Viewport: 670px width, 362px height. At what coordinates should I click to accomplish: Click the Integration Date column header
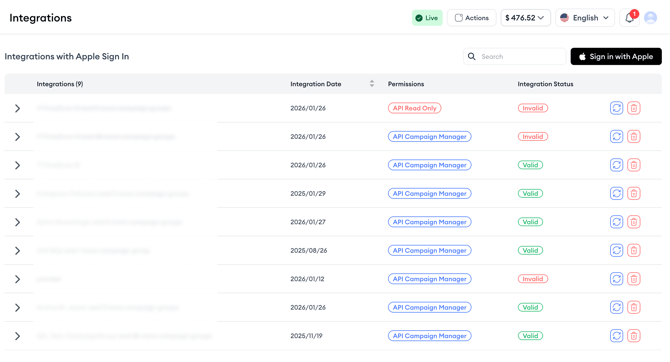(316, 84)
